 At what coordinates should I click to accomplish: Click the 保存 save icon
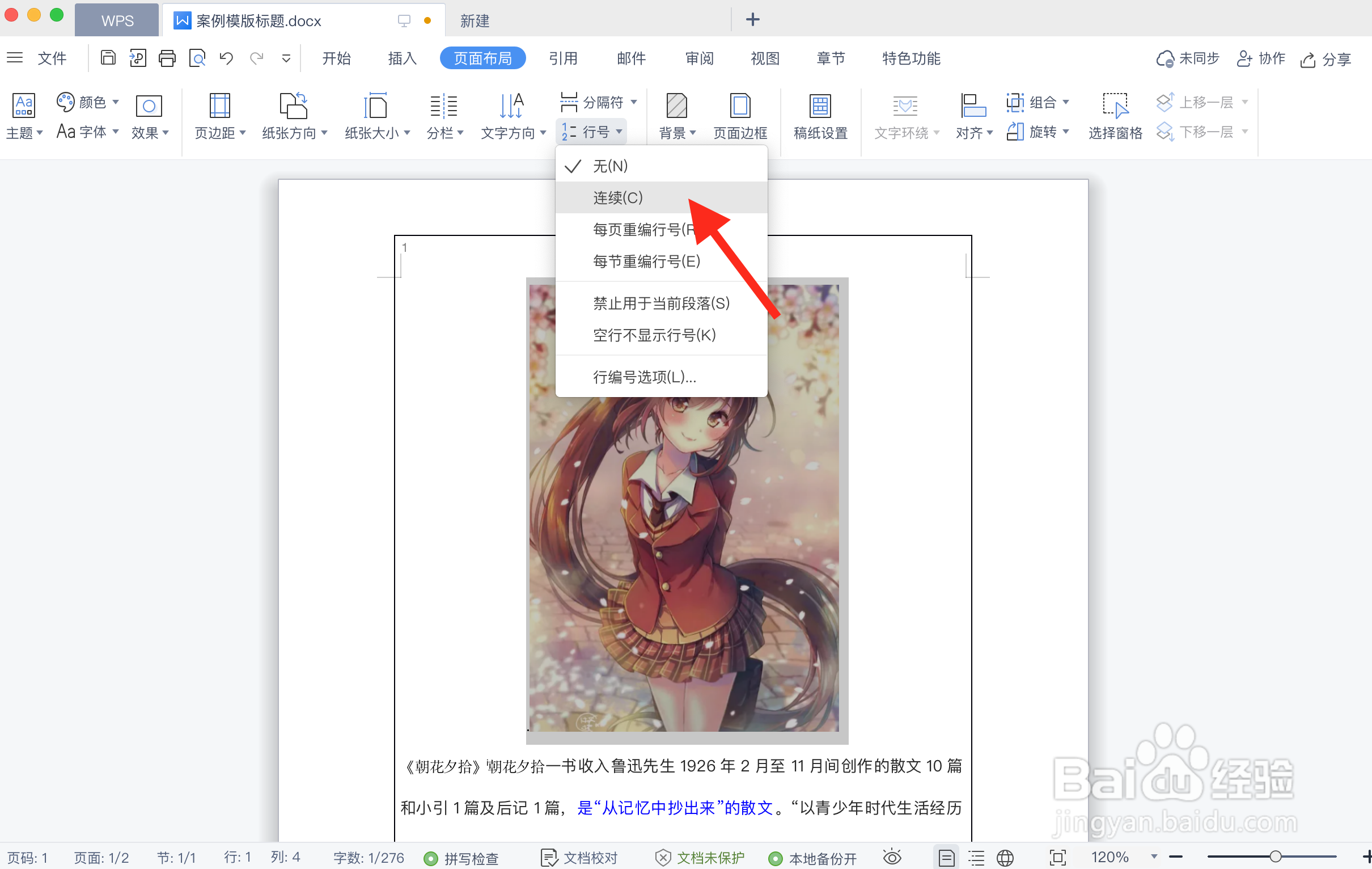pyautogui.click(x=108, y=58)
